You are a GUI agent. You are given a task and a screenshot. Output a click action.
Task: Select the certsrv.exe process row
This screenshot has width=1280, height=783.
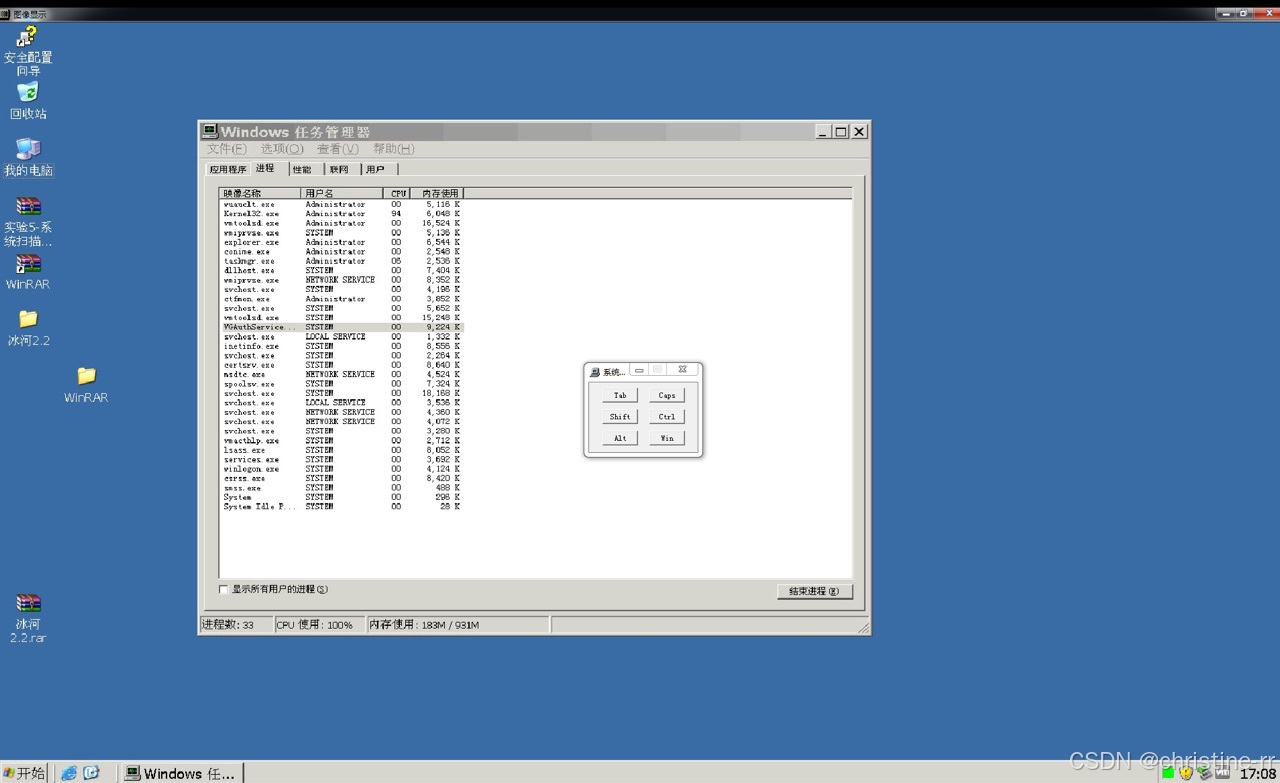click(342, 365)
